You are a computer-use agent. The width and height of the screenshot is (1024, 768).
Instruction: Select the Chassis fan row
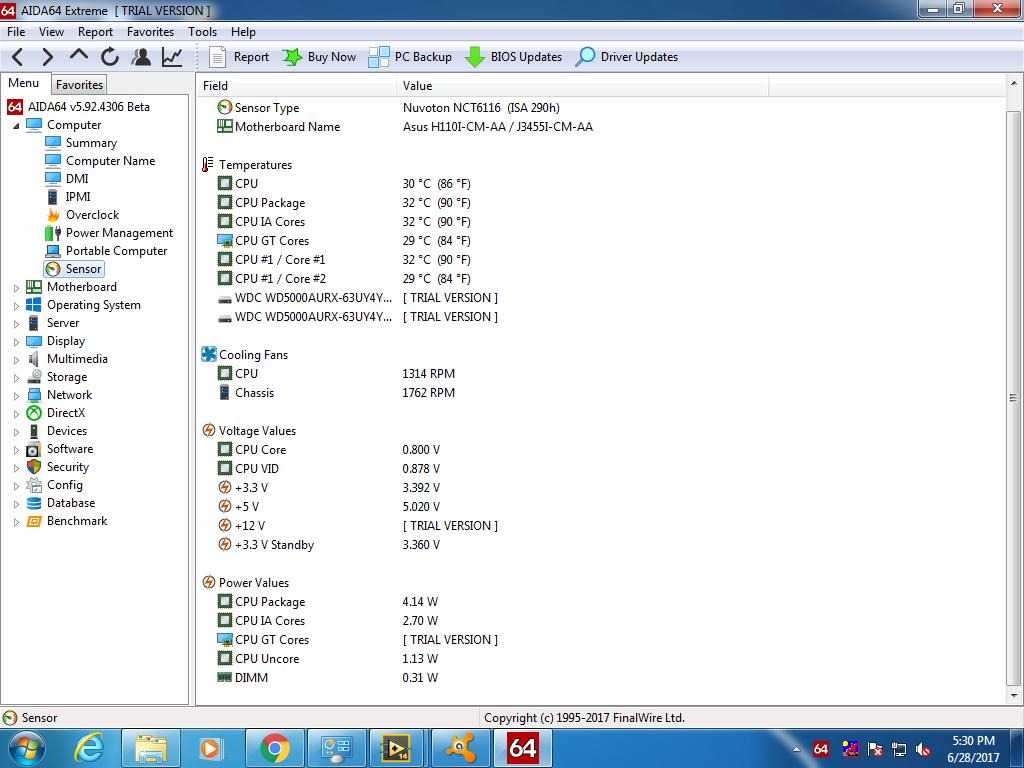click(600, 392)
